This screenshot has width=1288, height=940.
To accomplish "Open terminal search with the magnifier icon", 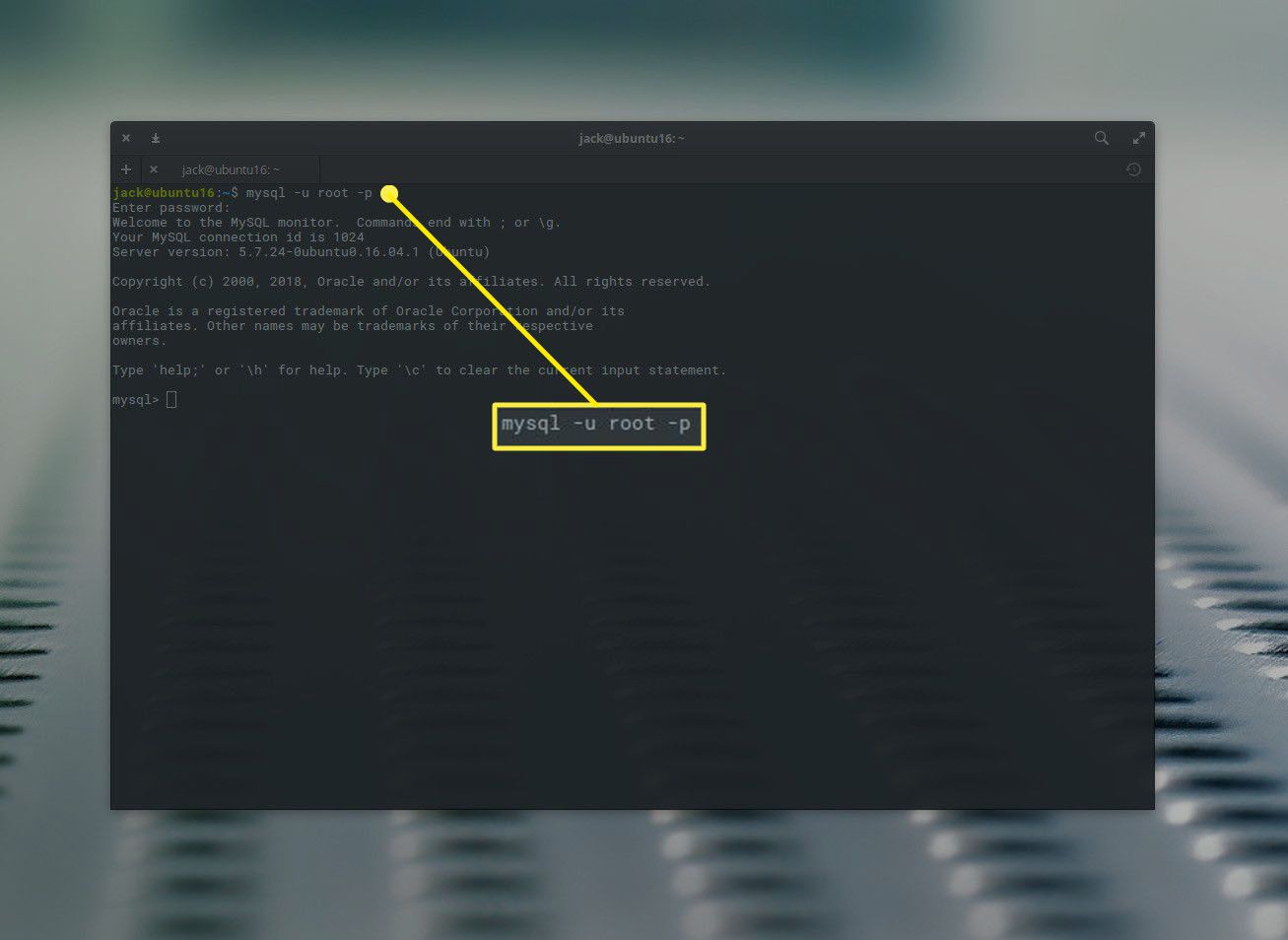I will tap(1102, 138).
